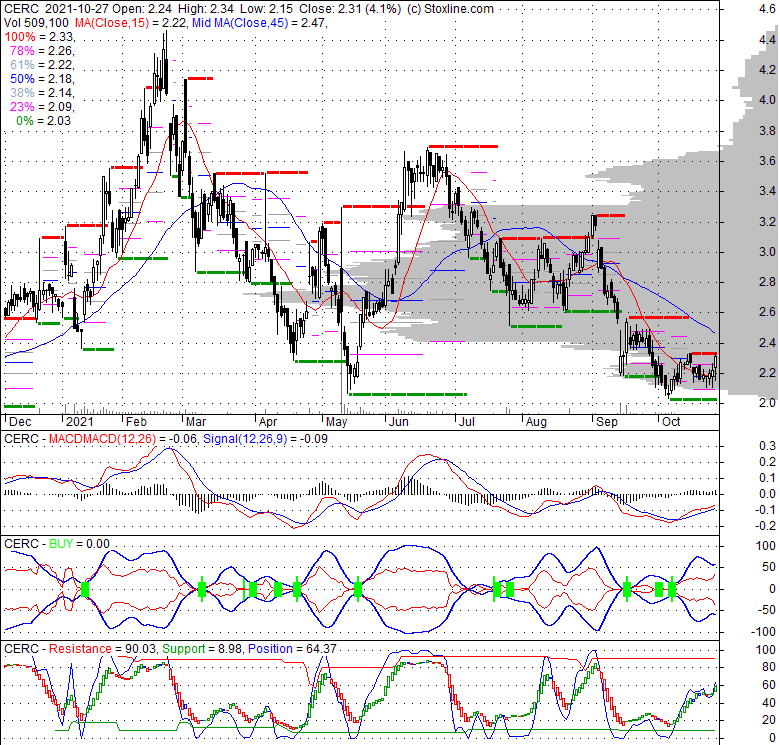Click the 'Sep' month label on time axis
Image resolution: width=780 pixels, height=745 pixels.
pyautogui.click(x=607, y=422)
